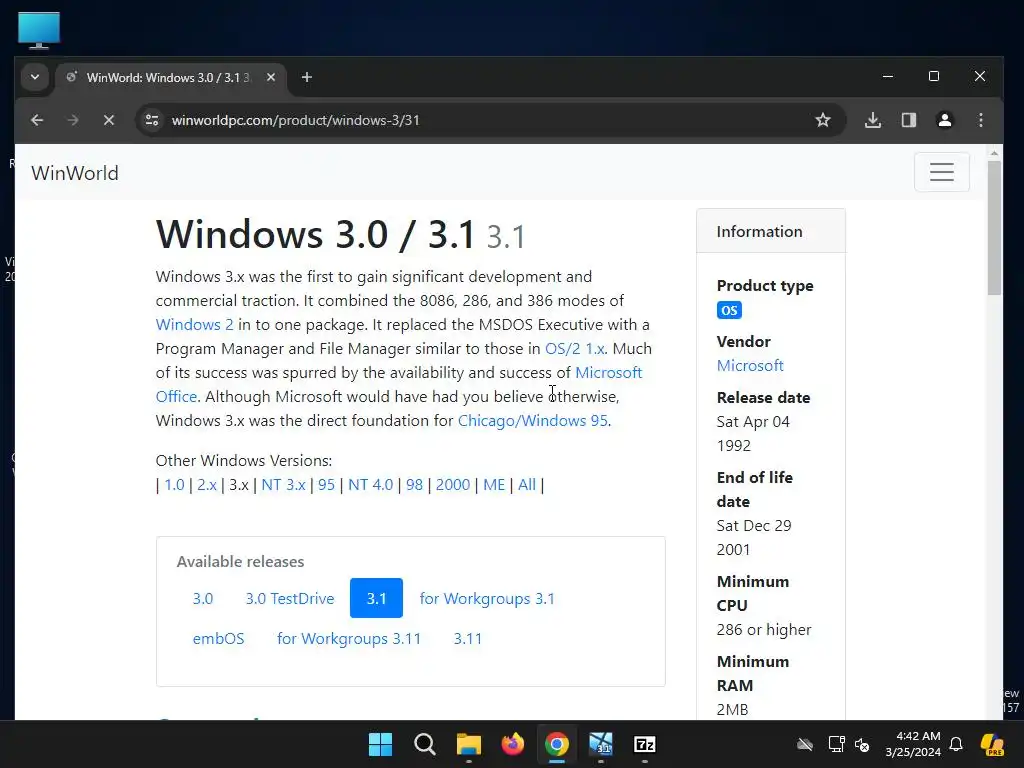This screenshot has width=1024, height=768.
Task: Open the OS/2 1.x link
Action: pos(575,349)
